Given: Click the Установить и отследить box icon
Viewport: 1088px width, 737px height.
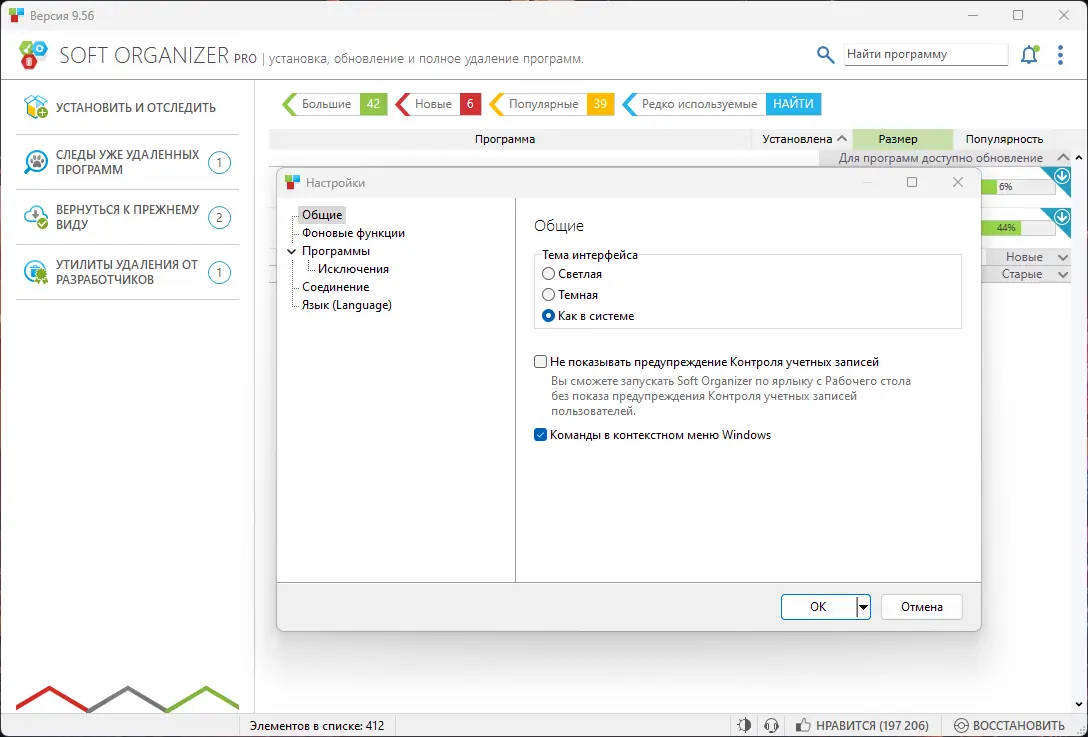Looking at the screenshot, I should 35,107.
